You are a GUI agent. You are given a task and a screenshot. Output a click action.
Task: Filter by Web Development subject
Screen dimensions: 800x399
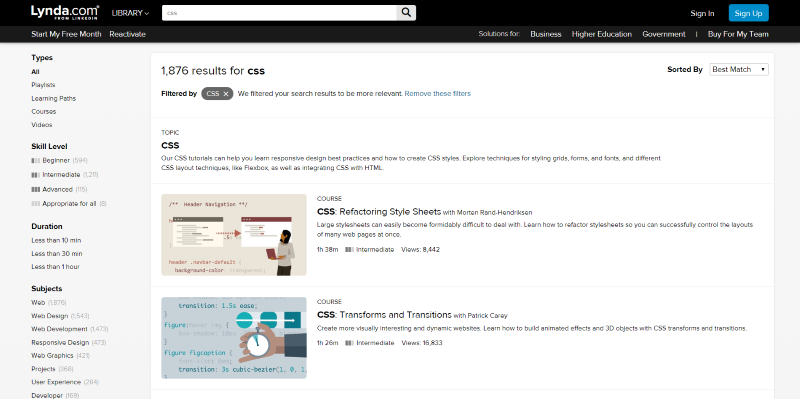(70, 329)
